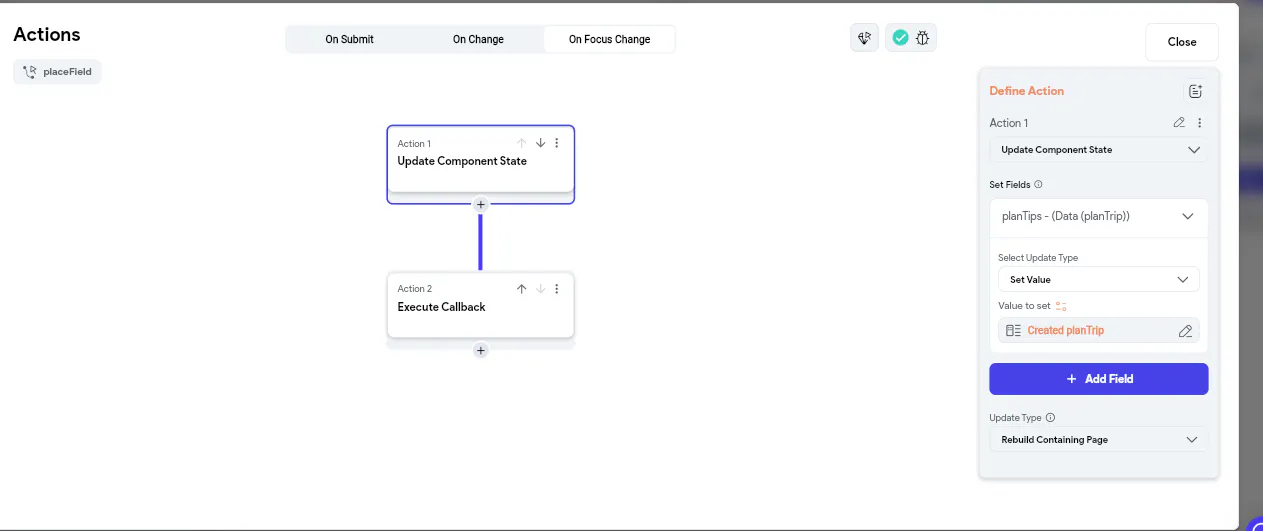Open the three-dot menu beside Action 1 in panel
The image size is (1263, 531).
pos(1200,123)
